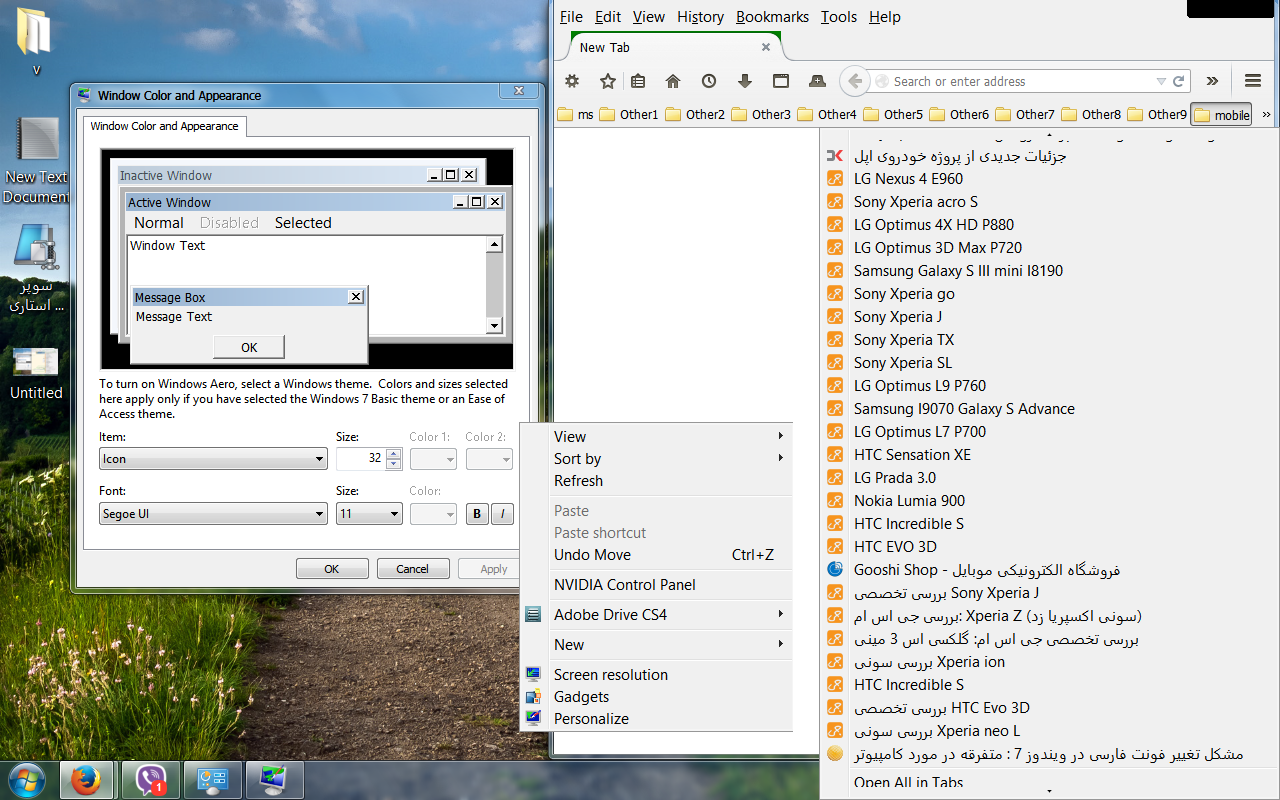Click Cancel in Window Color and Appearance
The height and width of the screenshot is (800, 1280).
point(412,569)
